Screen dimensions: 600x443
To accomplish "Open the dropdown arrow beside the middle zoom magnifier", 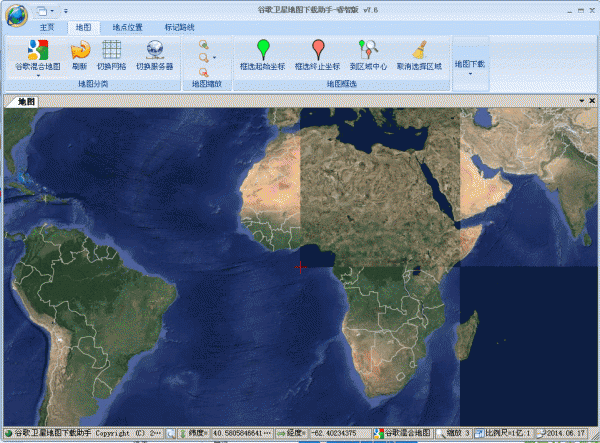I will pyautogui.click(x=214, y=58).
